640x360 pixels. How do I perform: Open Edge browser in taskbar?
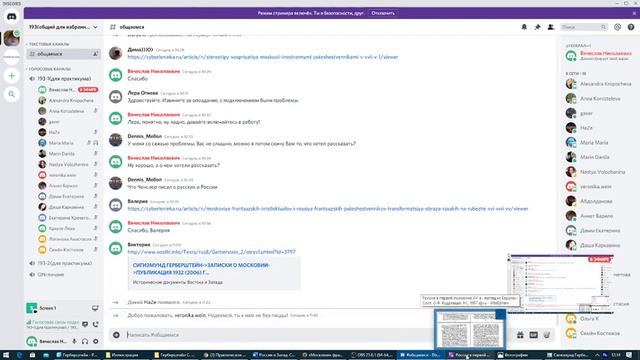(19, 355)
